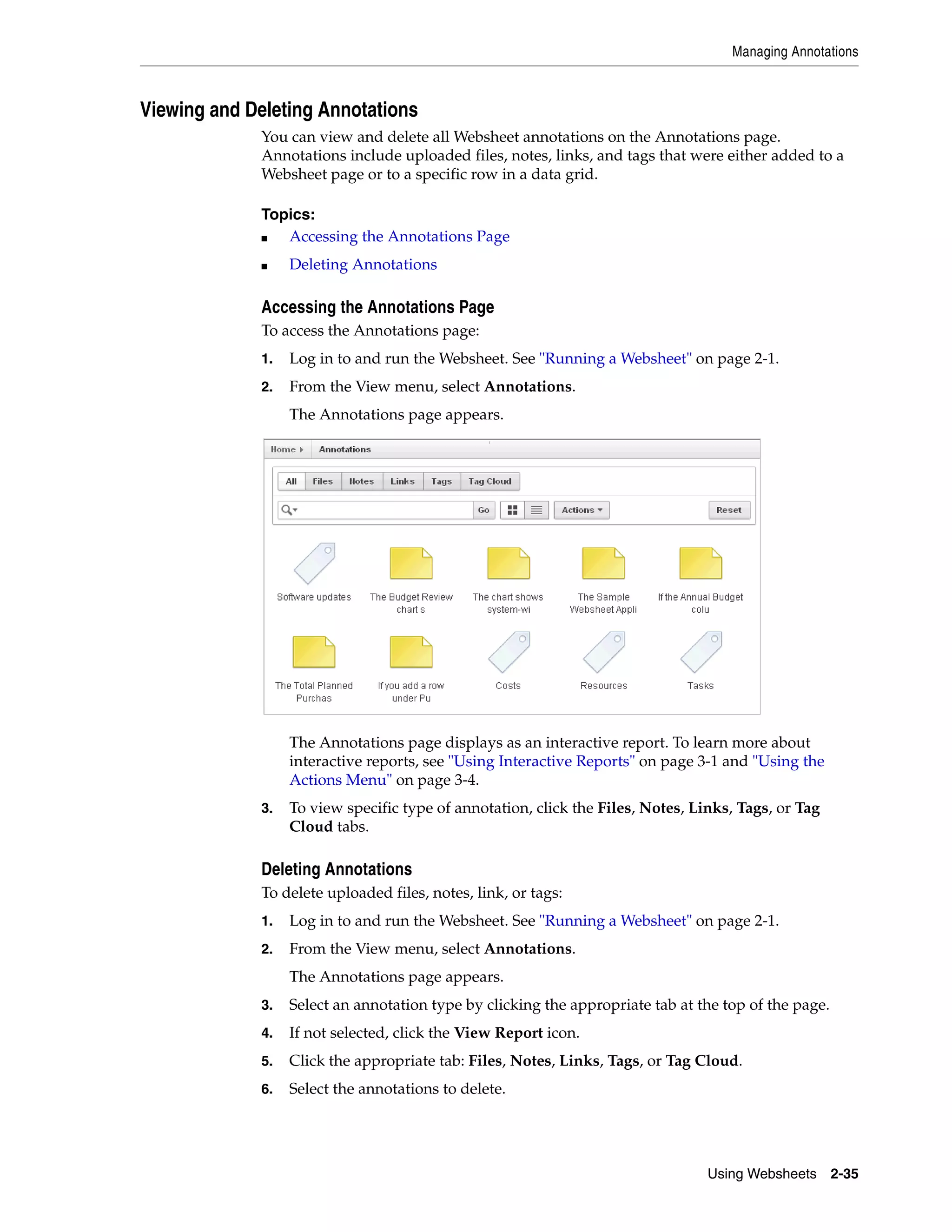Click the Tasks label text

[701, 686]
